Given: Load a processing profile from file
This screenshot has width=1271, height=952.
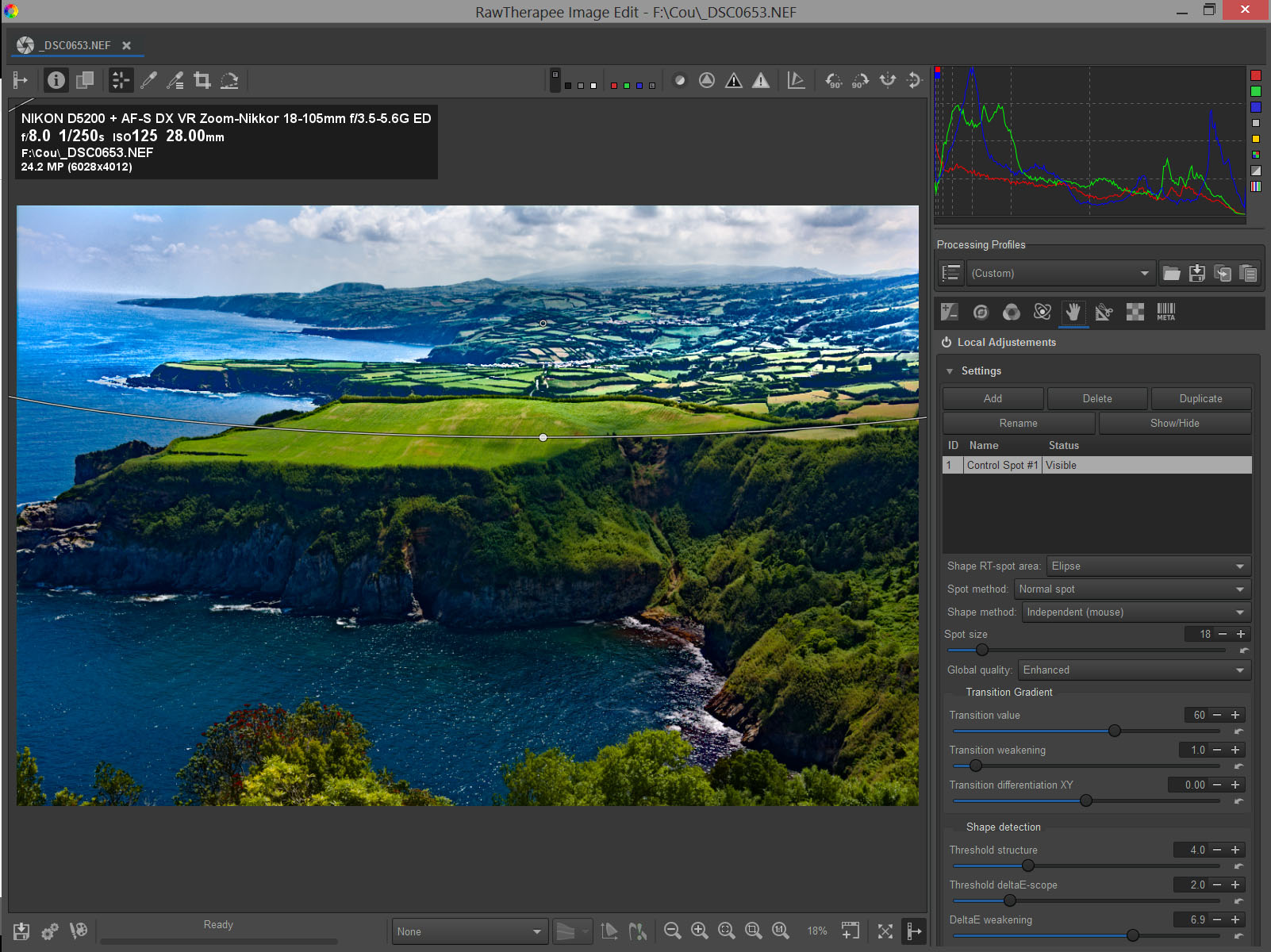Looking at the screenshot, I should pos(1172,274).
